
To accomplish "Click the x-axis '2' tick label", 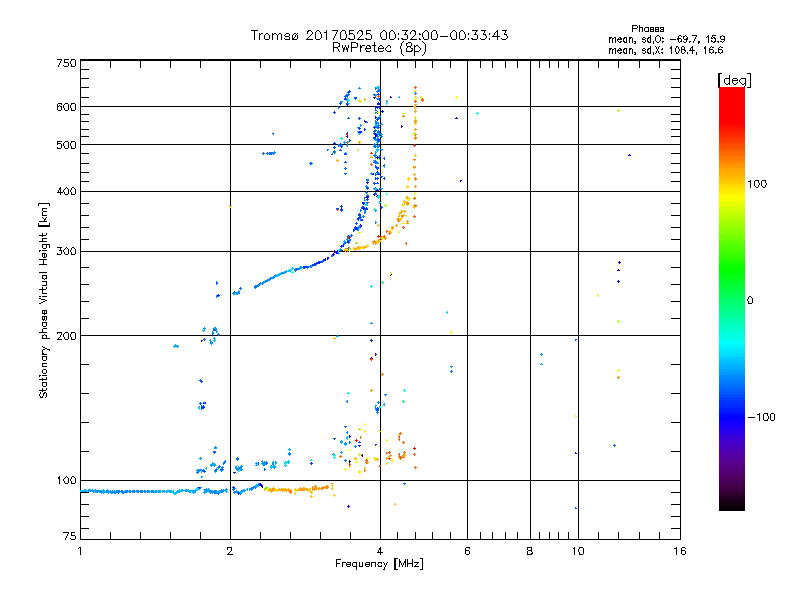I will tap(230, 551).
